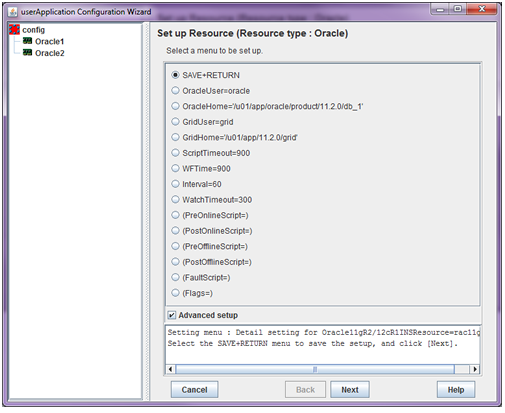
Task: Select the GridUser=grid option
Action: pos(202,122)
